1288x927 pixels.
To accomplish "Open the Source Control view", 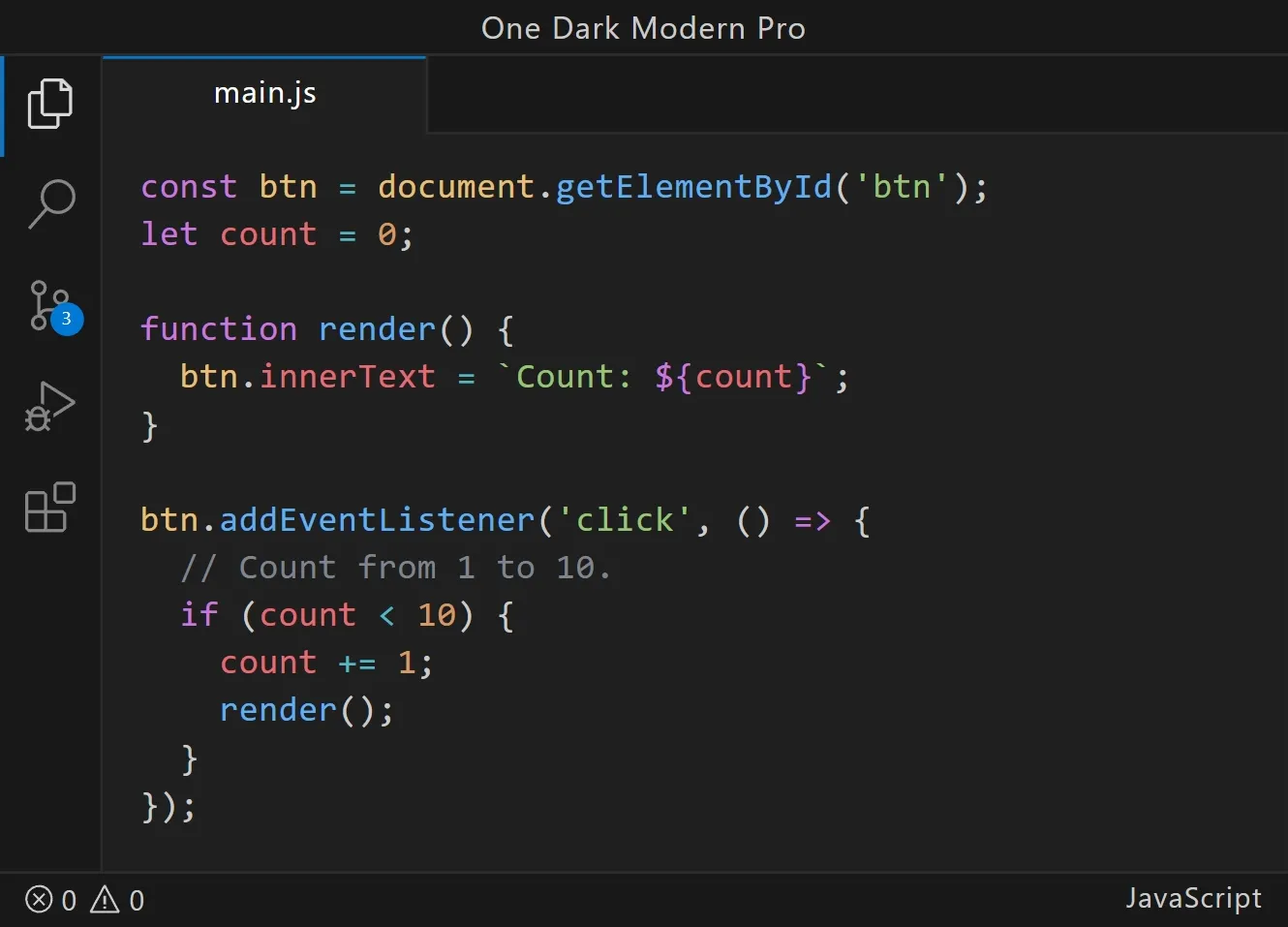I will (49, 306).
